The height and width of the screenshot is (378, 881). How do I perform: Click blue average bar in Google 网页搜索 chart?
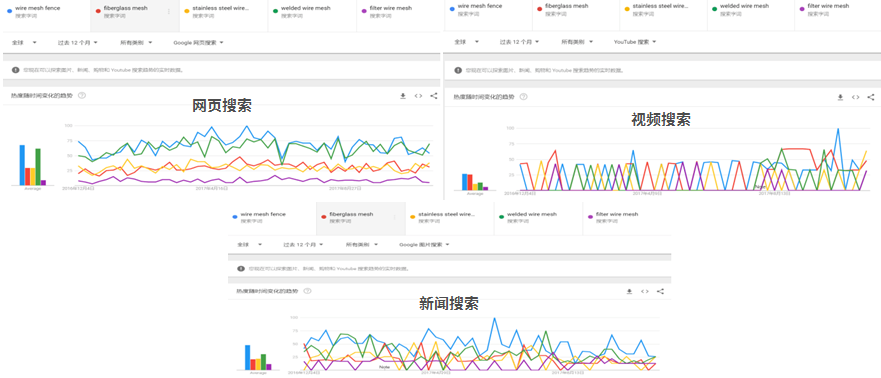[x=22, y=165]
